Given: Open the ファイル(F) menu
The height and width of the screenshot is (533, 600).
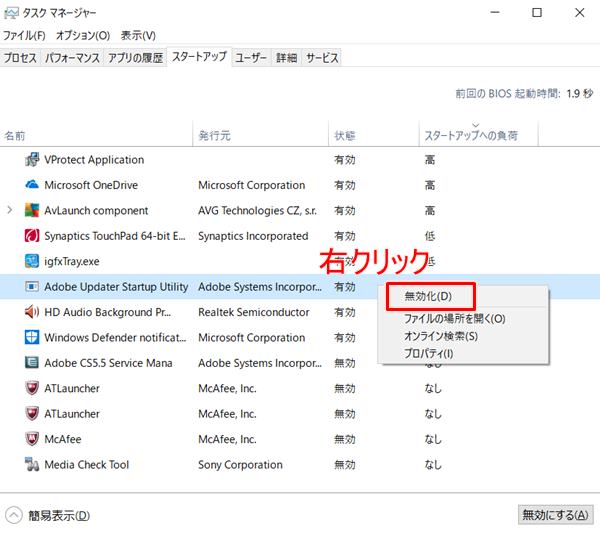Looking at the screenshot, I should pyautogui.click(x=24, y=36).
